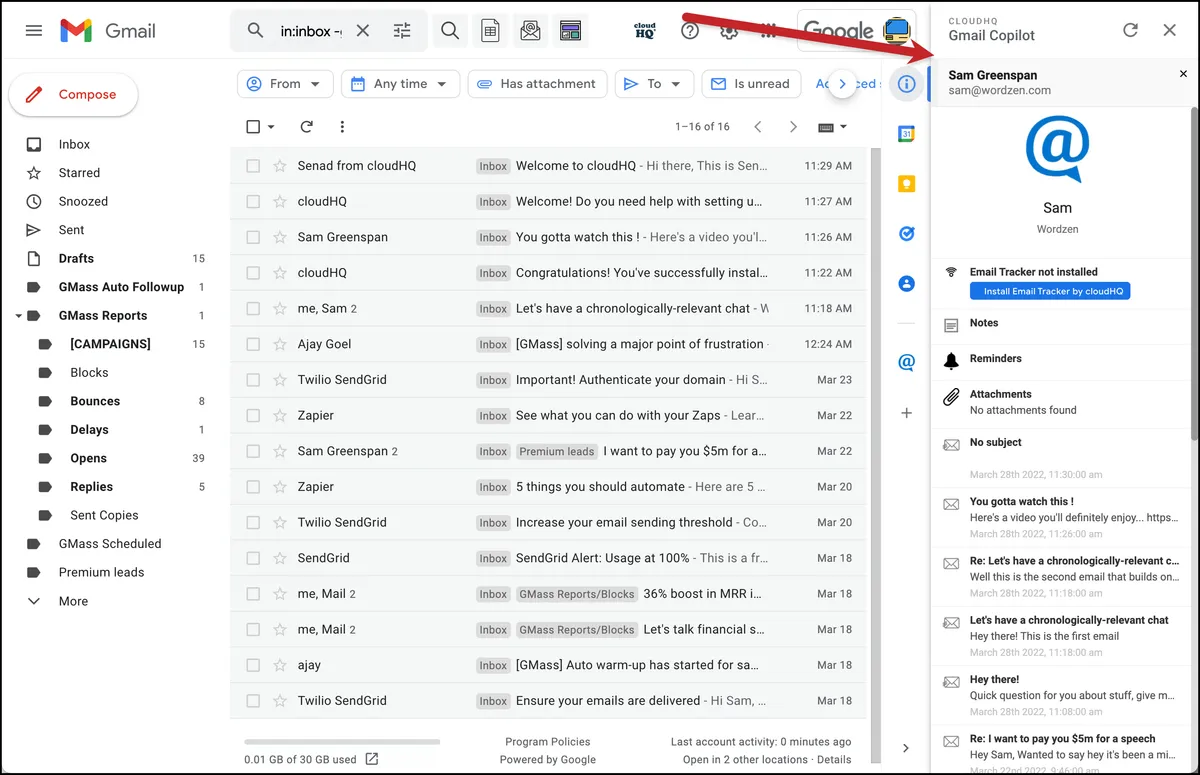Open the Snoozed folder
The height and width of the screenshot is (775, 1200).
point(83,201)
